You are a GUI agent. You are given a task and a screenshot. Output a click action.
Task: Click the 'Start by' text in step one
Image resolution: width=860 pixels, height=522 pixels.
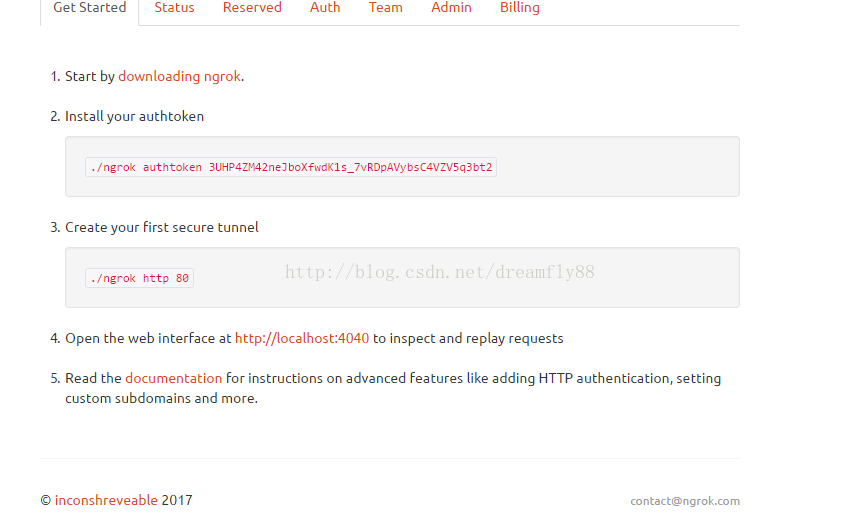click(89, 76)
